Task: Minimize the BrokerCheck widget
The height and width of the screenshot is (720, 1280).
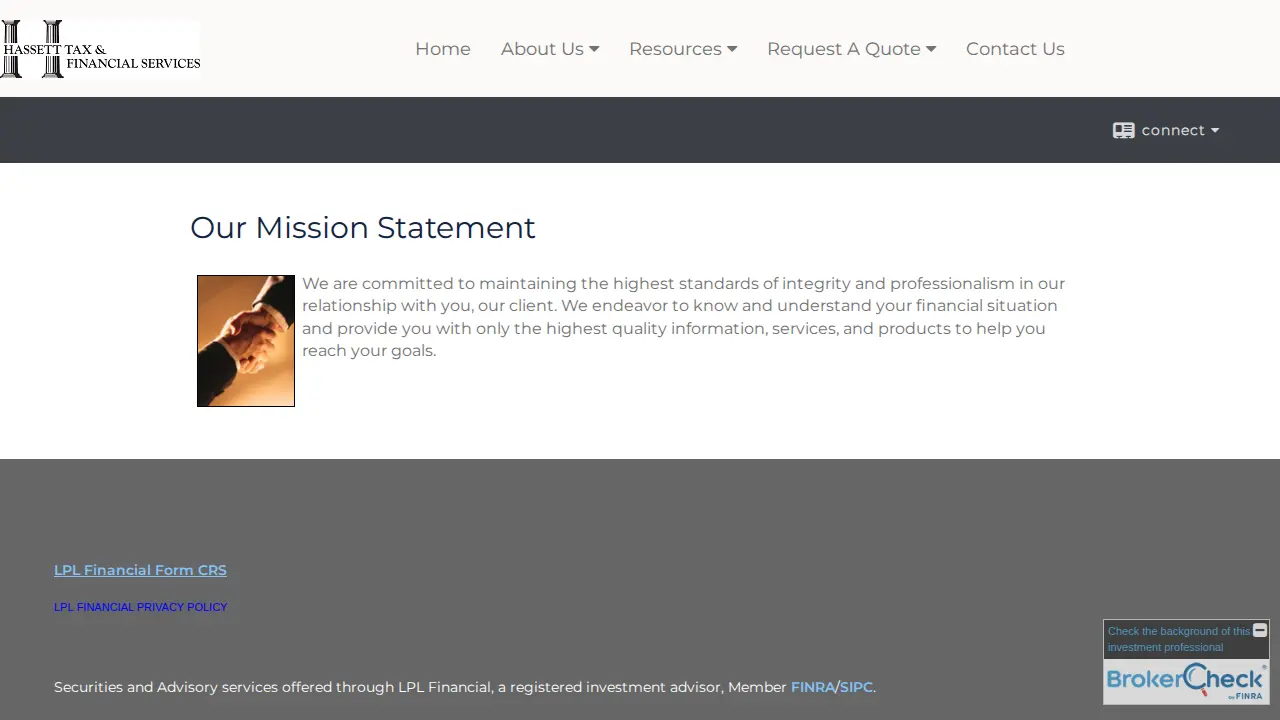Action: pos(1260,630)
